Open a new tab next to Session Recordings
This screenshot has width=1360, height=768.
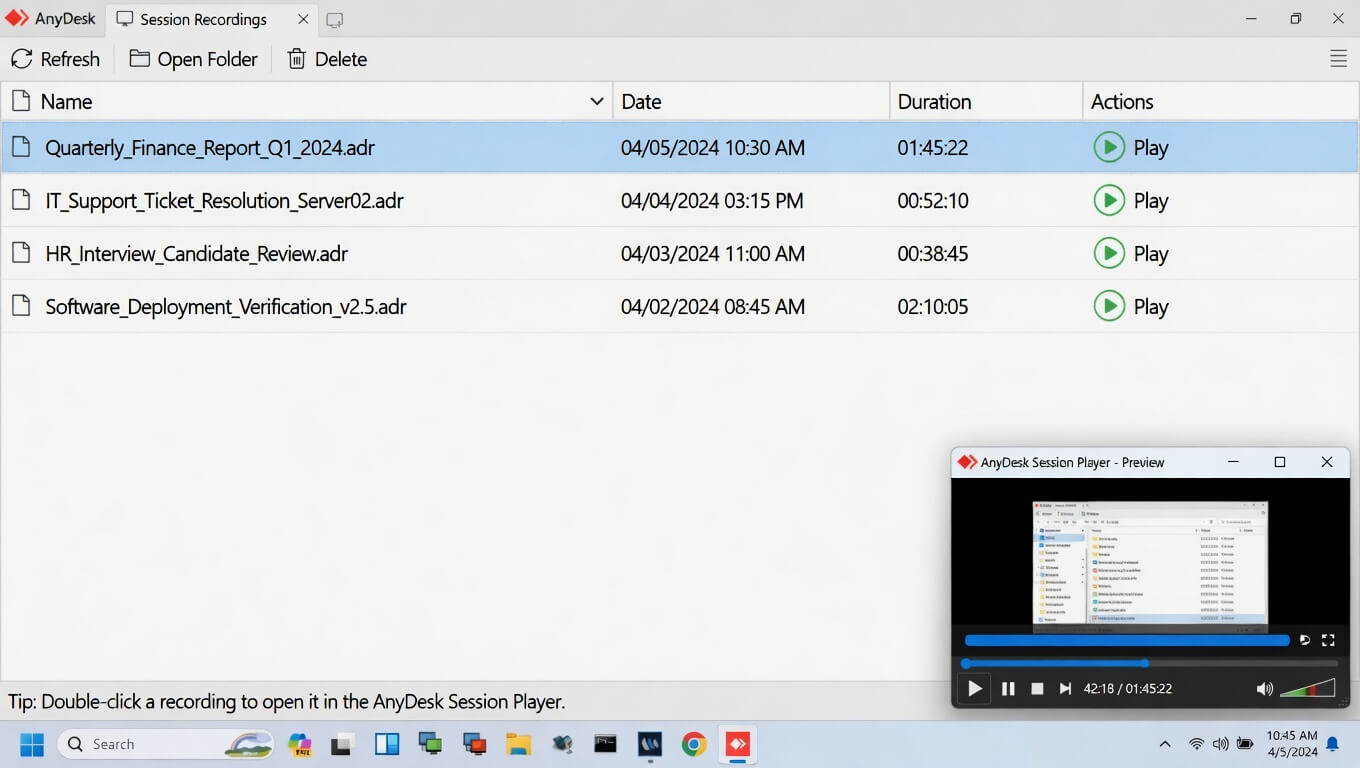click(334, 20)
